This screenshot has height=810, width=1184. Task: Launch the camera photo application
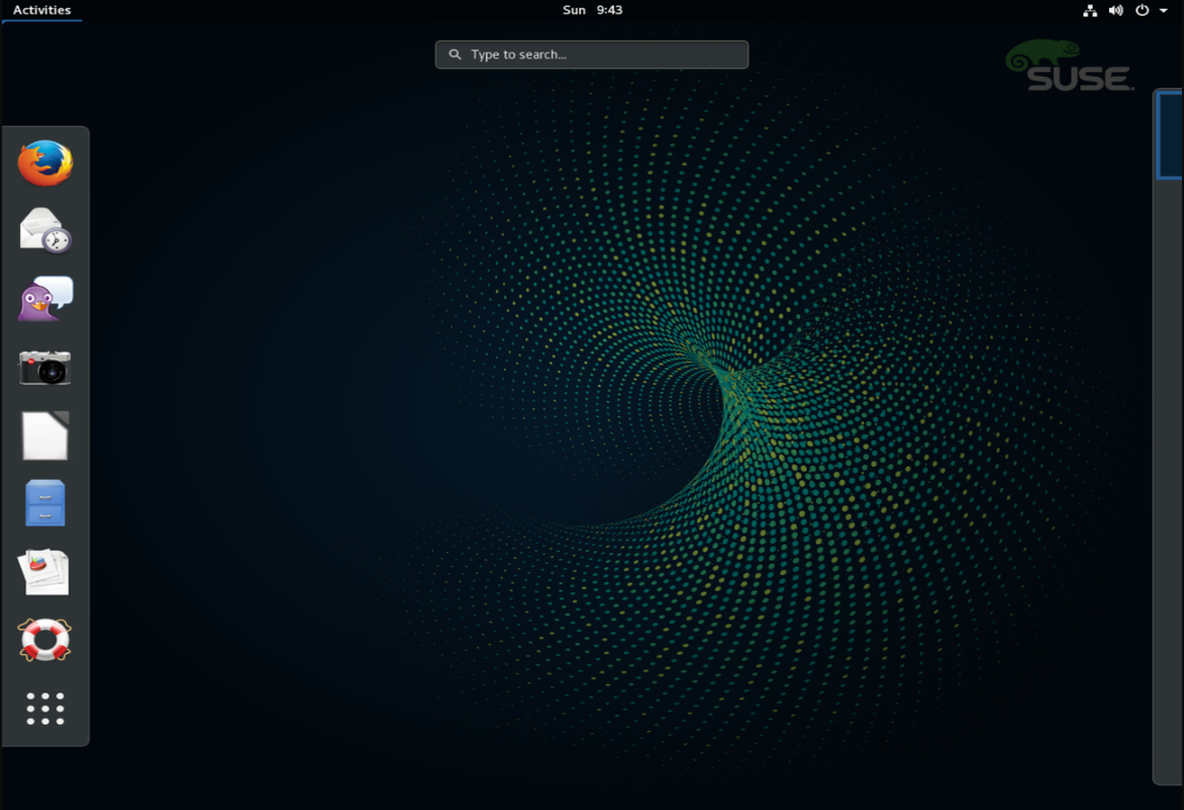click(x=45, y=367)
